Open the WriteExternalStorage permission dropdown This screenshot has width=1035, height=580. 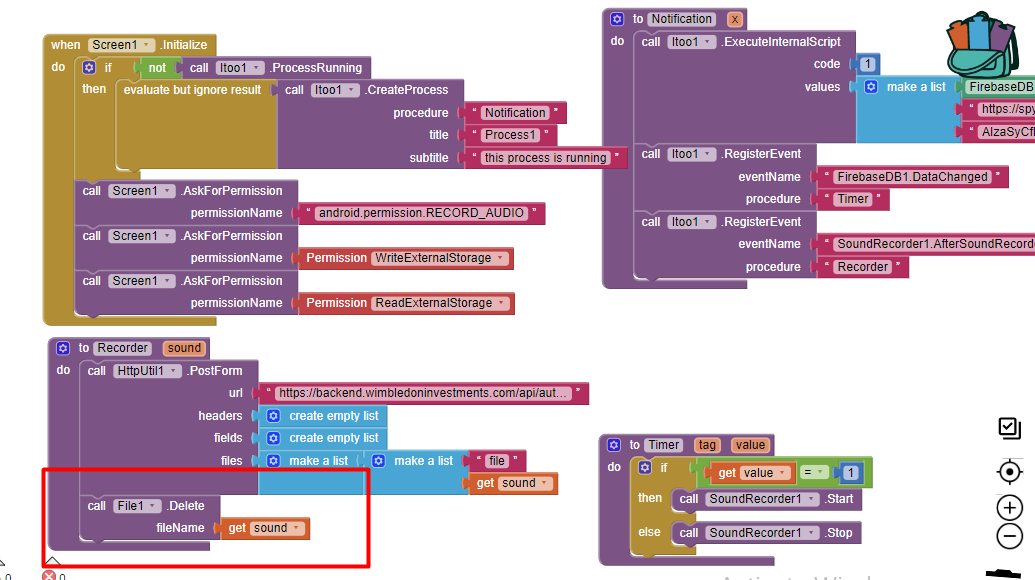tap(500, 258)
